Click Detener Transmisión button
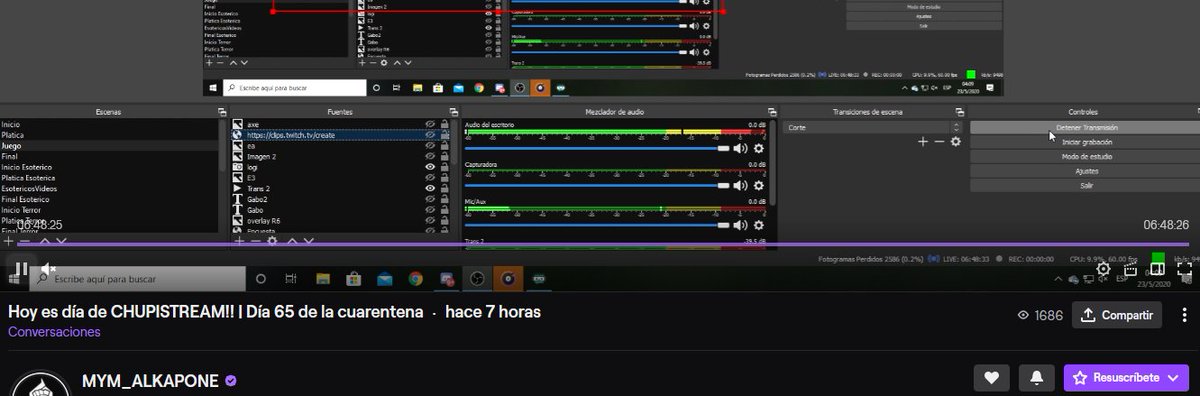 1087,128
